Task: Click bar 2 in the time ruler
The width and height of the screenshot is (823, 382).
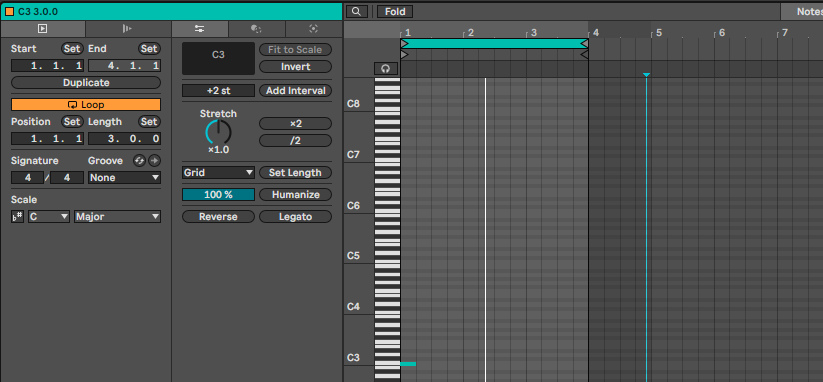Action: click(x=470, y=33)
